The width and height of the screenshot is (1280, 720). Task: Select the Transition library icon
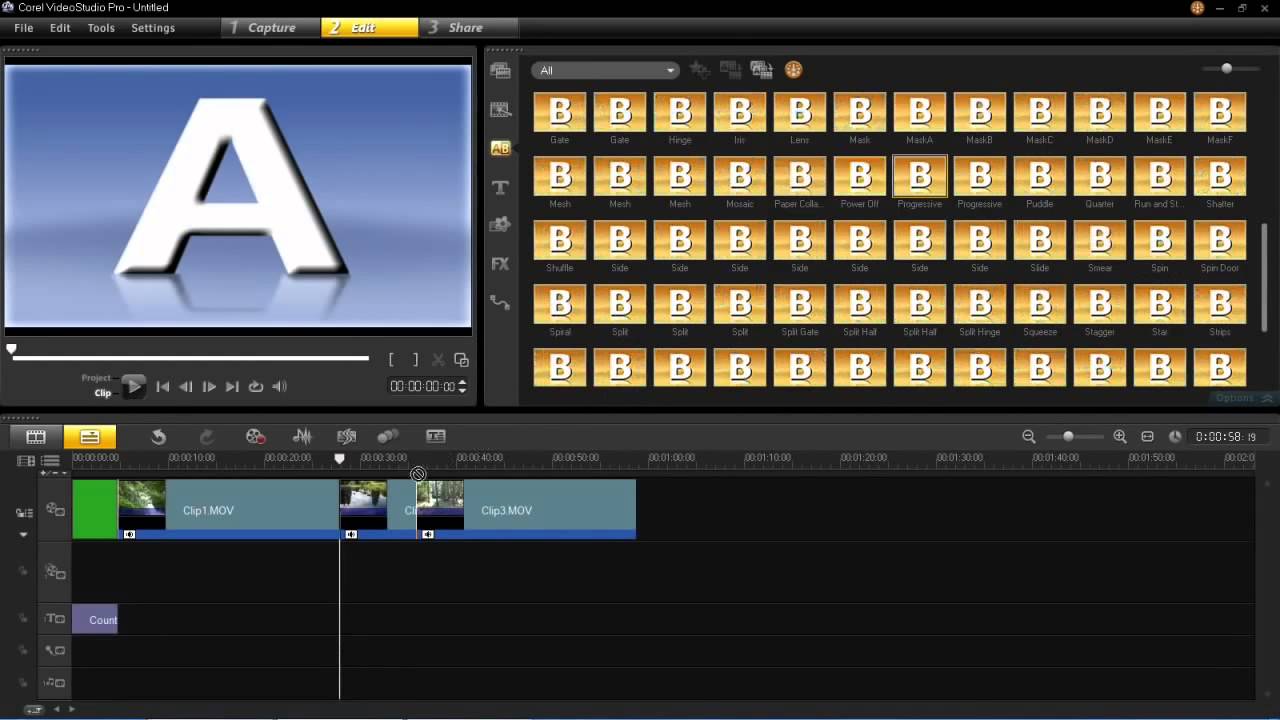[x=500, y=148]
